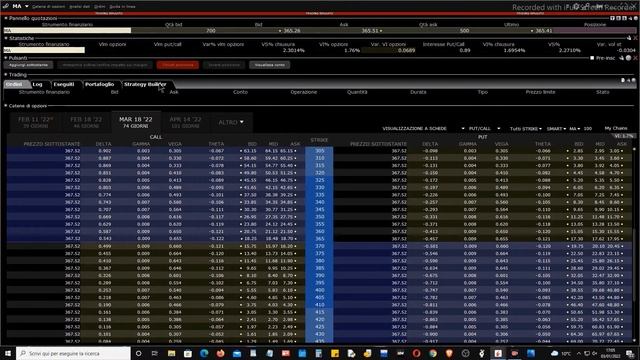Viewport: 640px width, 360px height.
Task: Open the Tutti STRIKE dropdown
Action: (x=526, y=129)
